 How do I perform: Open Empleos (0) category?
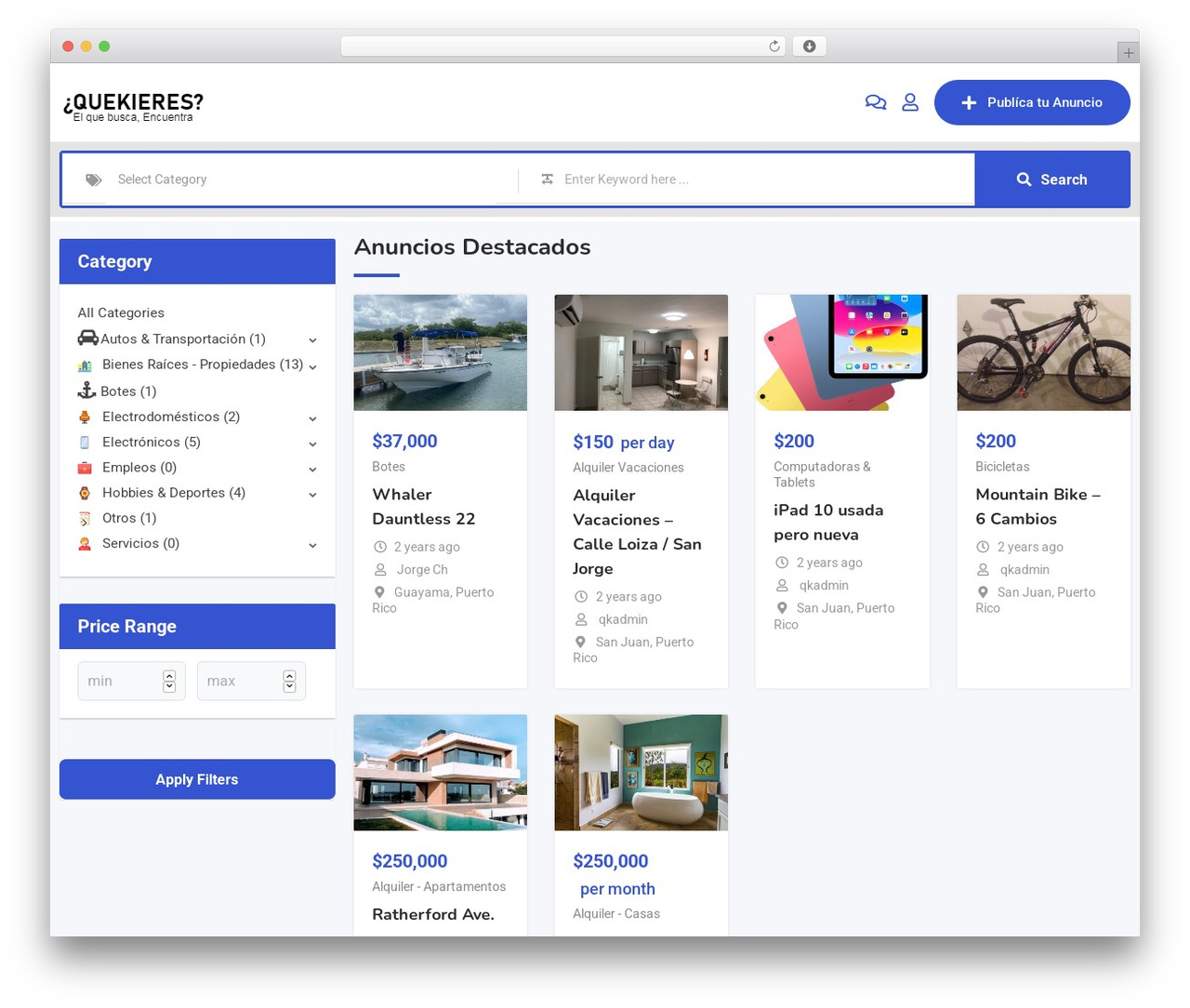pyautogui.click(x=139, y=467)
